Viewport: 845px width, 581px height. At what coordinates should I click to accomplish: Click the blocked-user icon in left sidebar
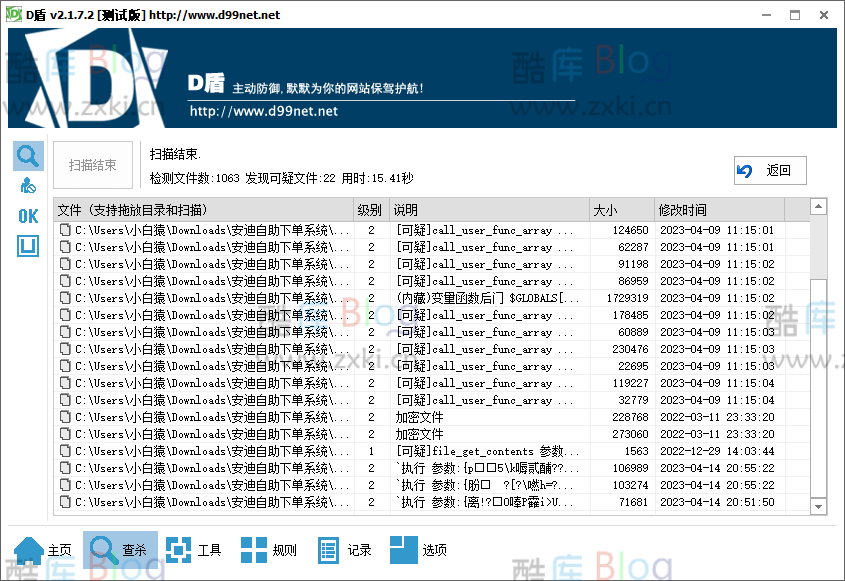coord(28,186)
